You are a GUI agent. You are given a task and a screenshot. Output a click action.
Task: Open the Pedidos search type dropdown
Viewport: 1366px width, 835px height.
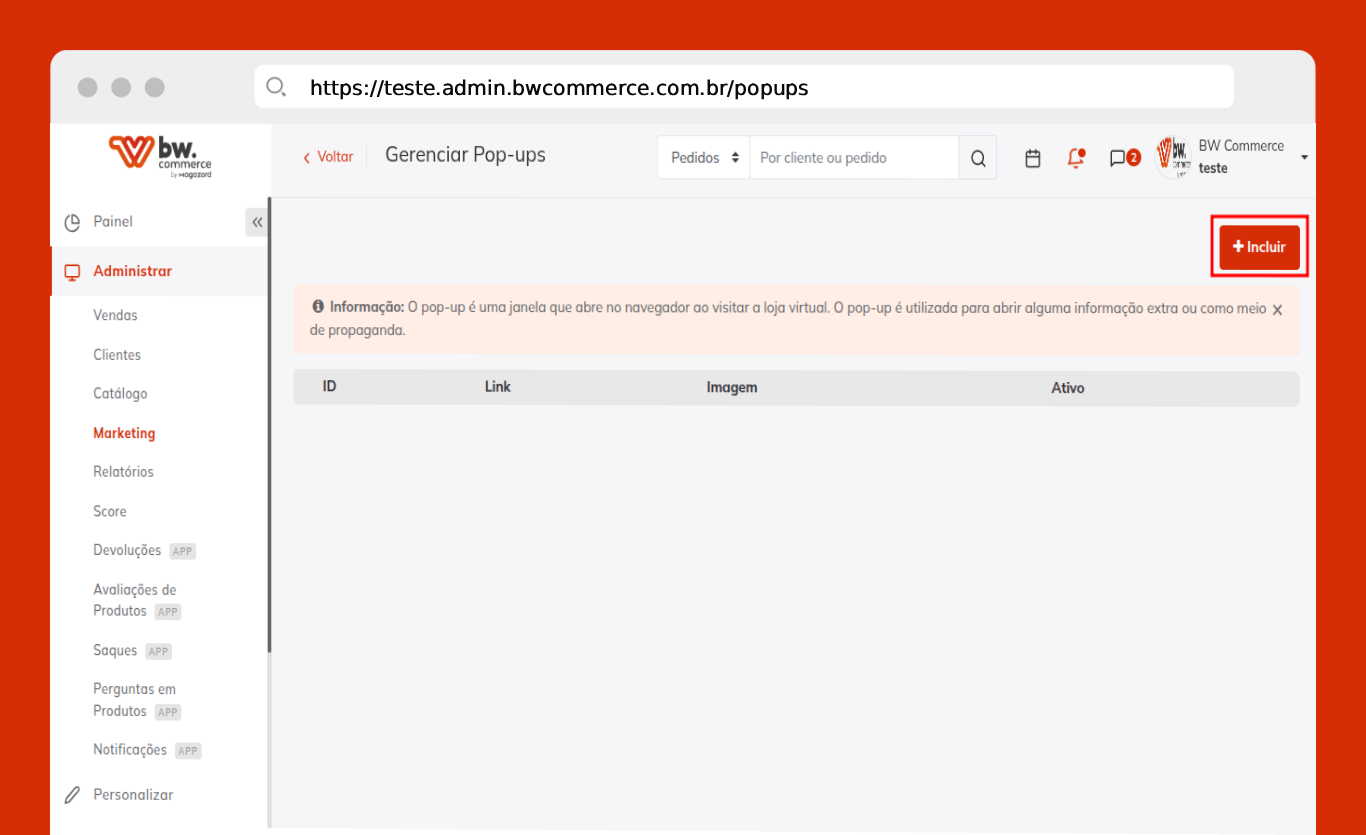pyautogui.click(x=704, y=158)
